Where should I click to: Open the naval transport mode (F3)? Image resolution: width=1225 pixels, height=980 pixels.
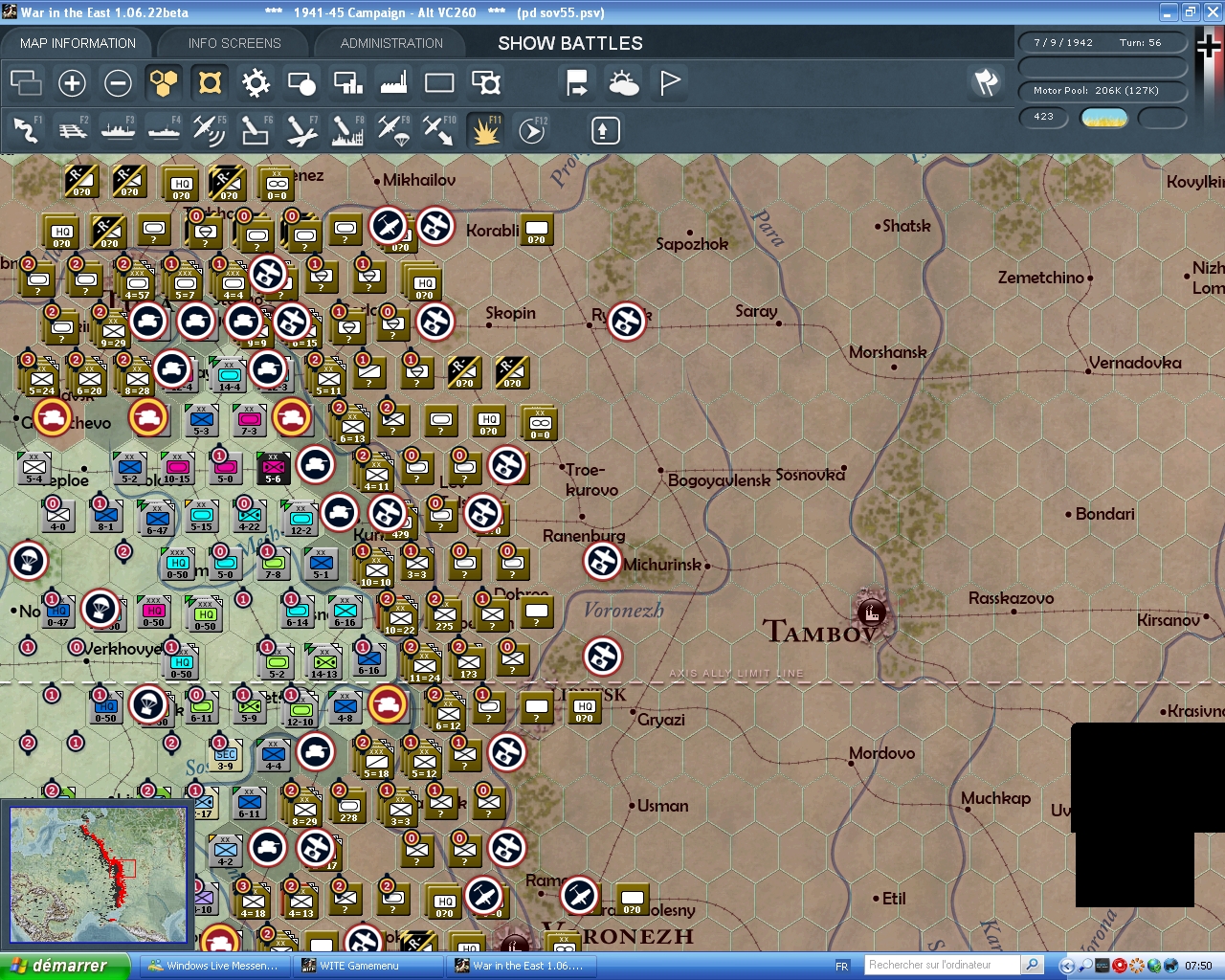point(118,129)
